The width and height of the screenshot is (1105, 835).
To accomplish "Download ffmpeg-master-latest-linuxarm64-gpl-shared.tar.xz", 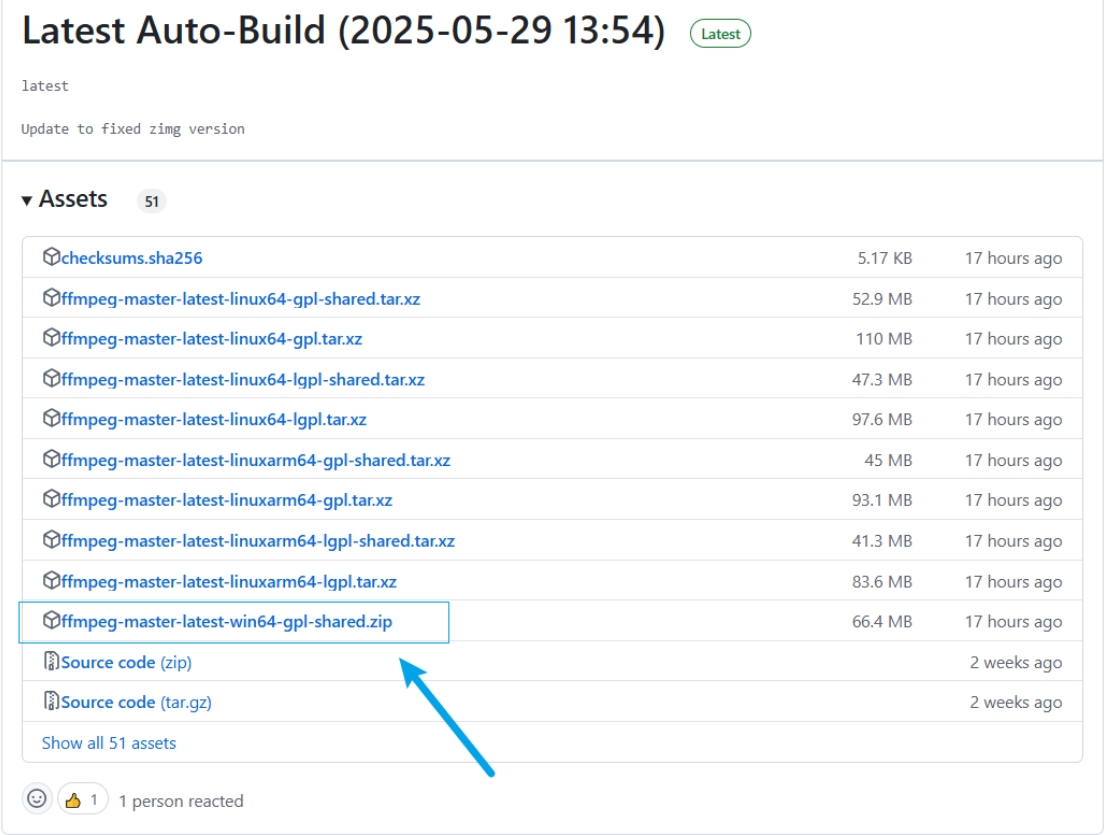I will pos(255,460).
